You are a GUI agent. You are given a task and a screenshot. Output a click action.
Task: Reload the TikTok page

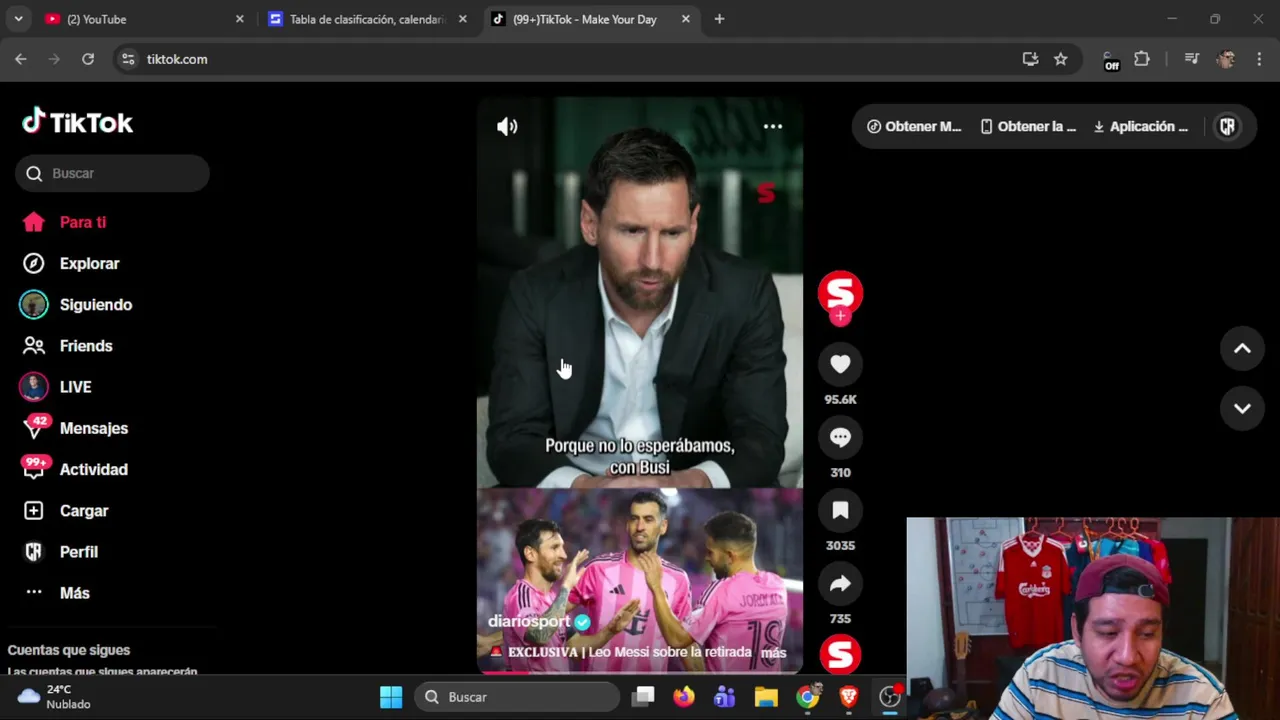coord(88,59)
